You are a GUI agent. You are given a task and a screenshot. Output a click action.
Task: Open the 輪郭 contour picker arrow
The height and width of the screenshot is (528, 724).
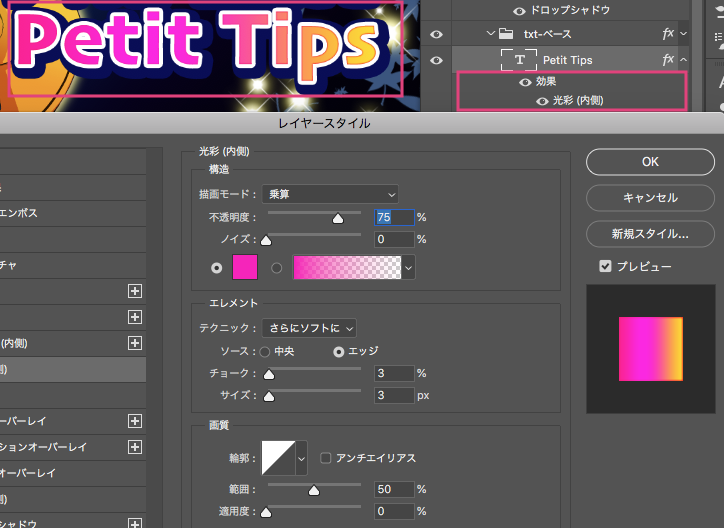302,458
